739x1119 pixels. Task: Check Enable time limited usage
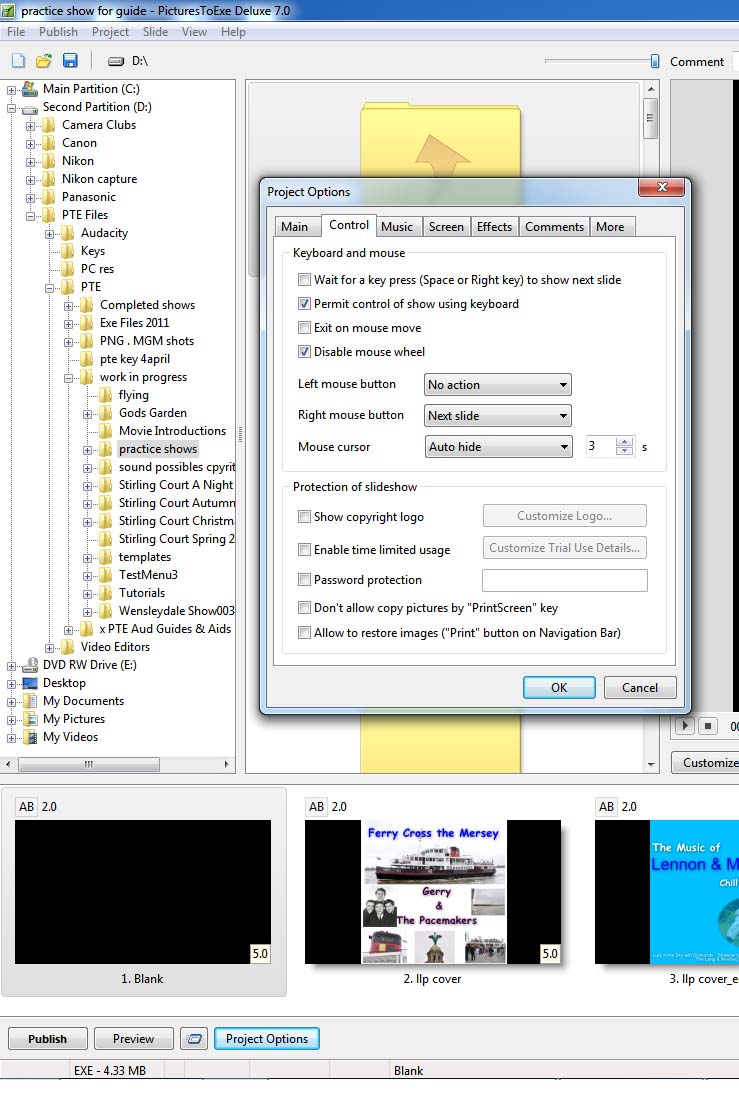(305, 550)
